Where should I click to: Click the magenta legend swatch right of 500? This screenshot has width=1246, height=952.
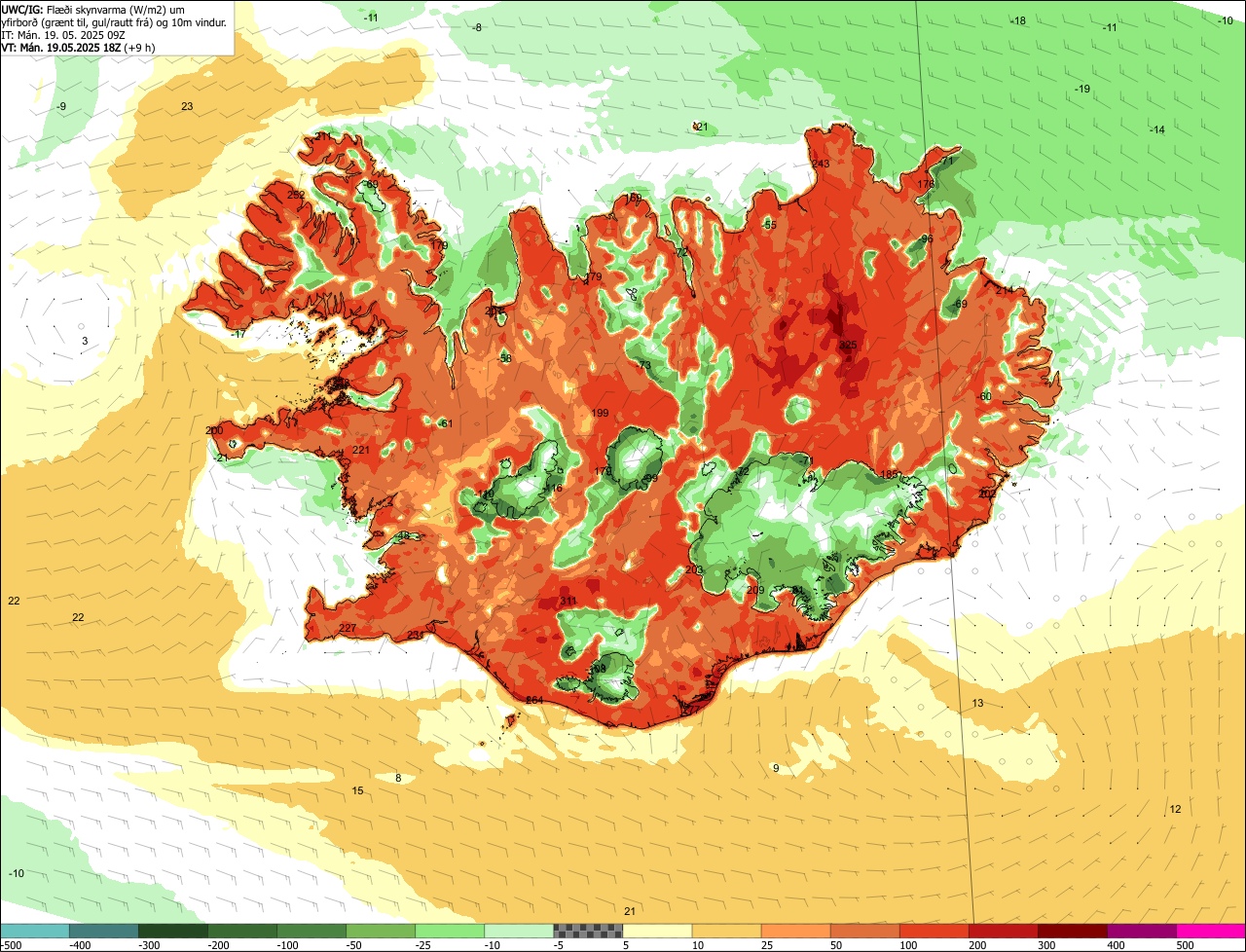(x=1211, y=931)
